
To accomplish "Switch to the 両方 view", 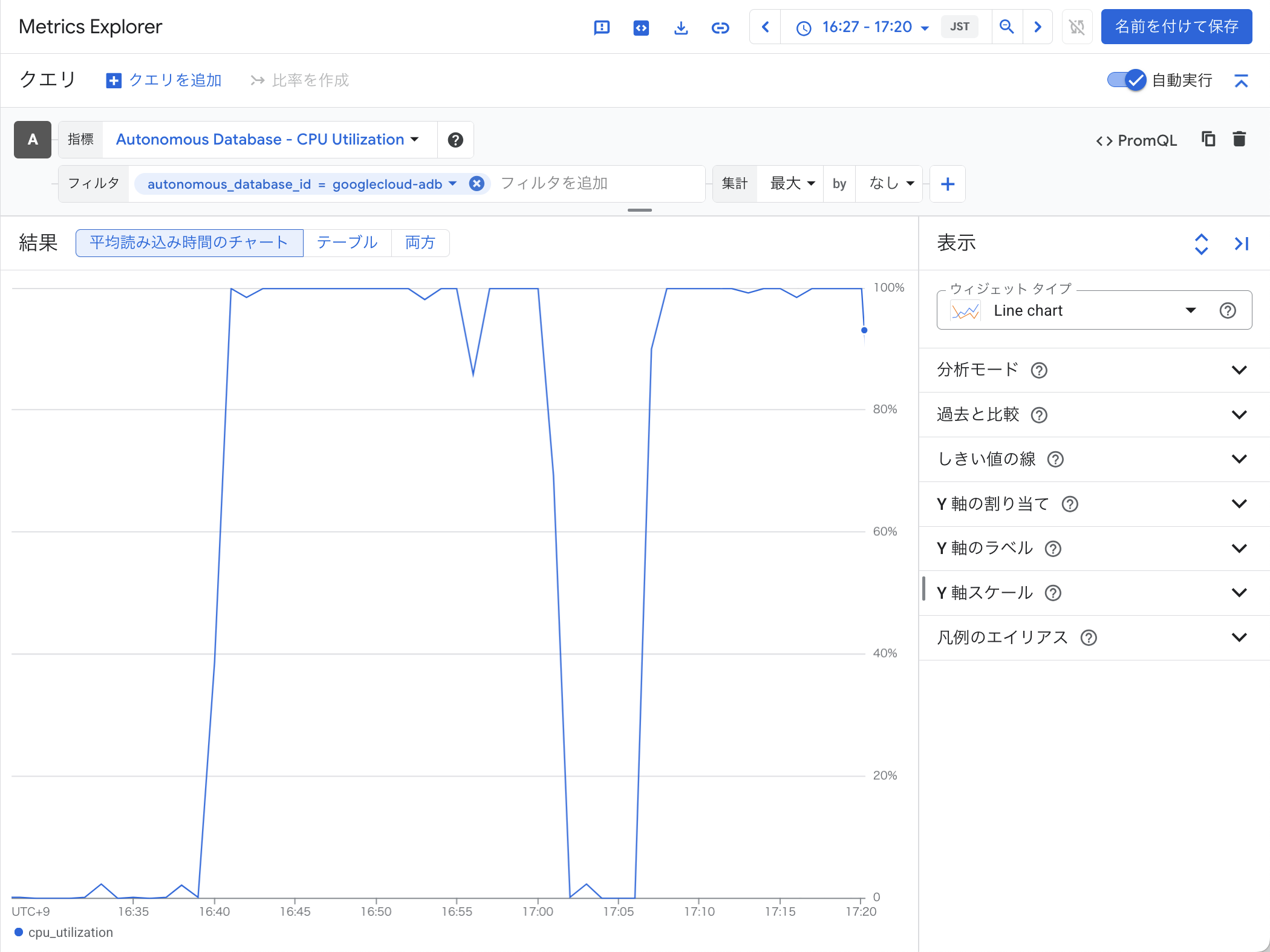I will 420,243.
